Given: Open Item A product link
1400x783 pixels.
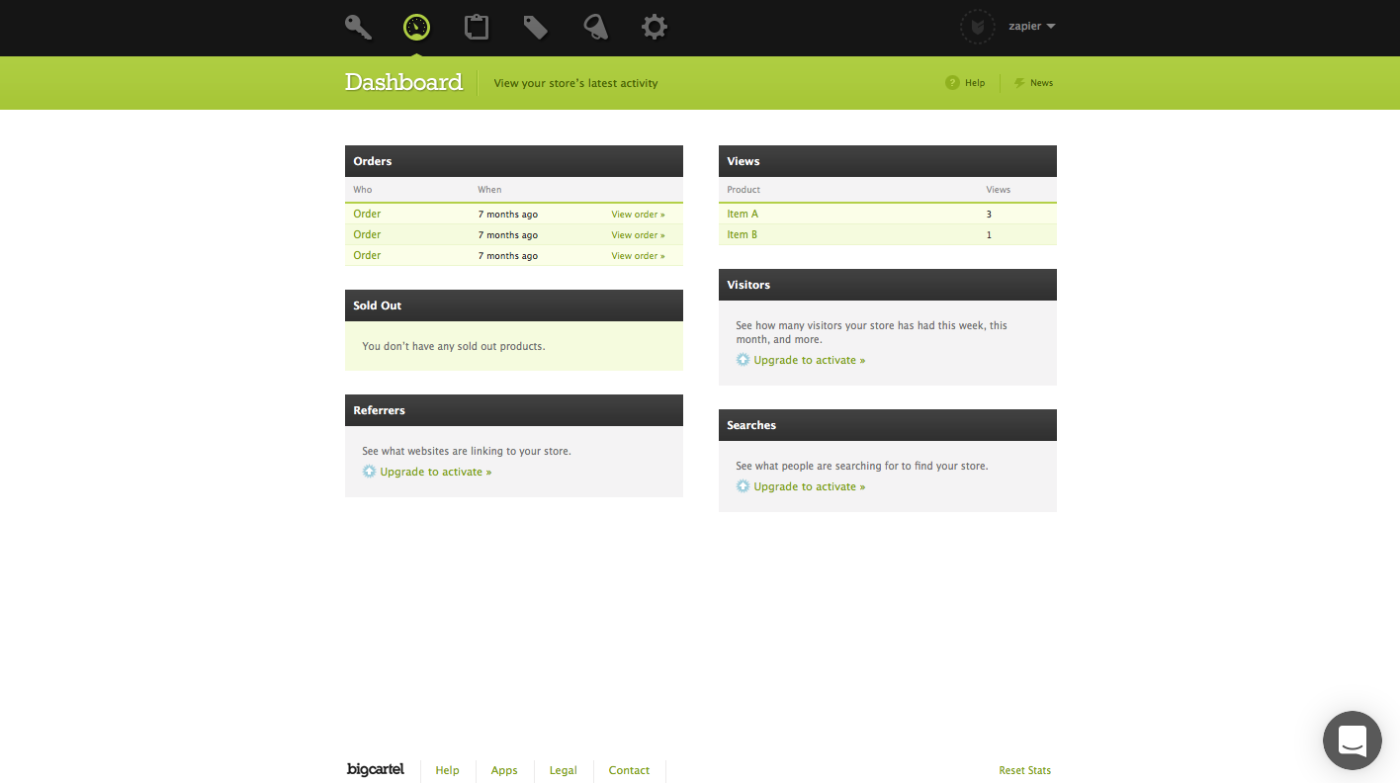Looking at the screenshot, I should pos(742,214).
